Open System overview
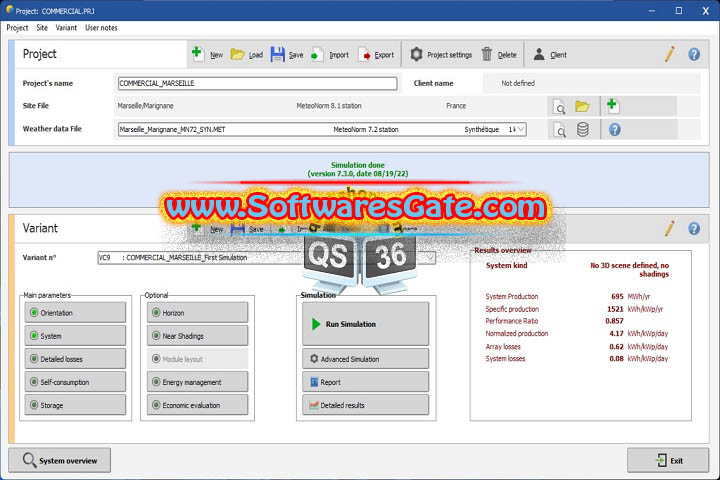This screenshot has width=720, height=480. click(x=60, y=460)
